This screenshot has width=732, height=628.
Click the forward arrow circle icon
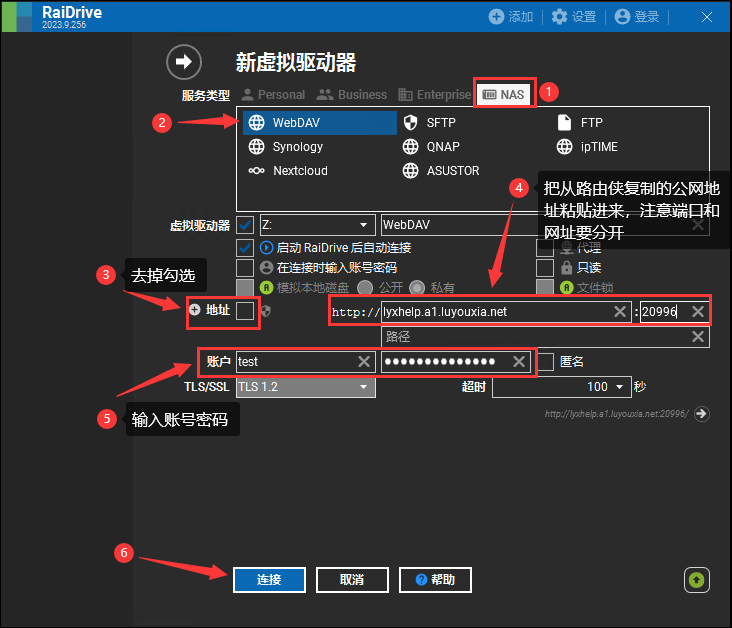point(183,62)
